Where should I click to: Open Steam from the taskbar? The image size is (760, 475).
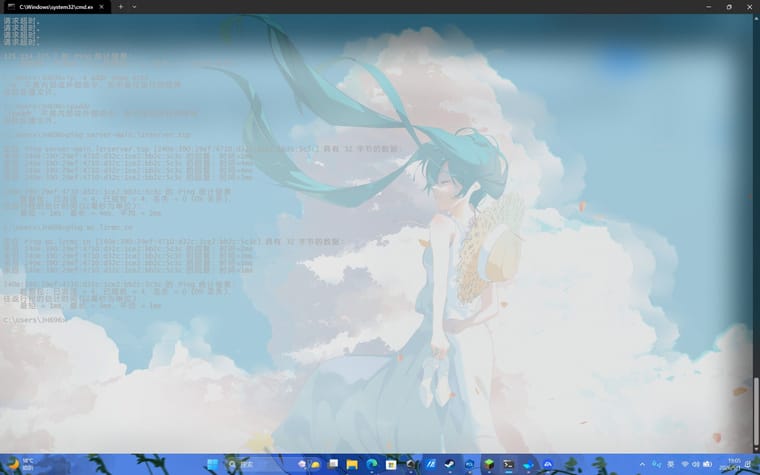point(450,464)
